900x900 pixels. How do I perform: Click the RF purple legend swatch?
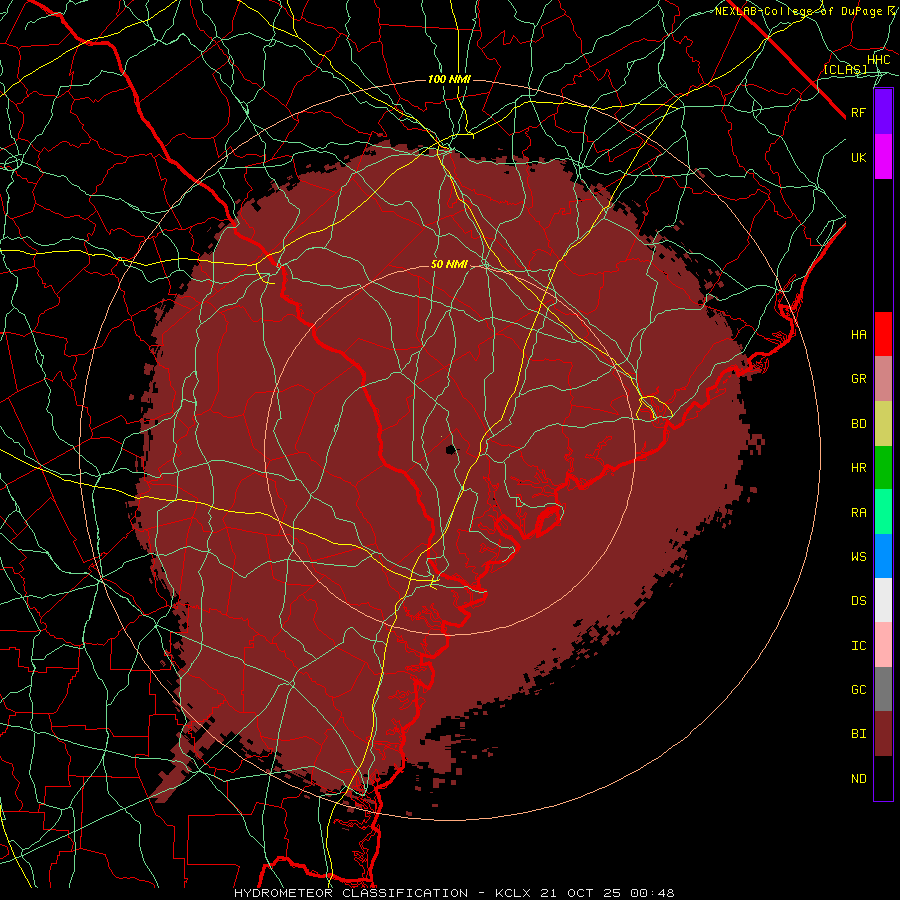tap(883, 112)
